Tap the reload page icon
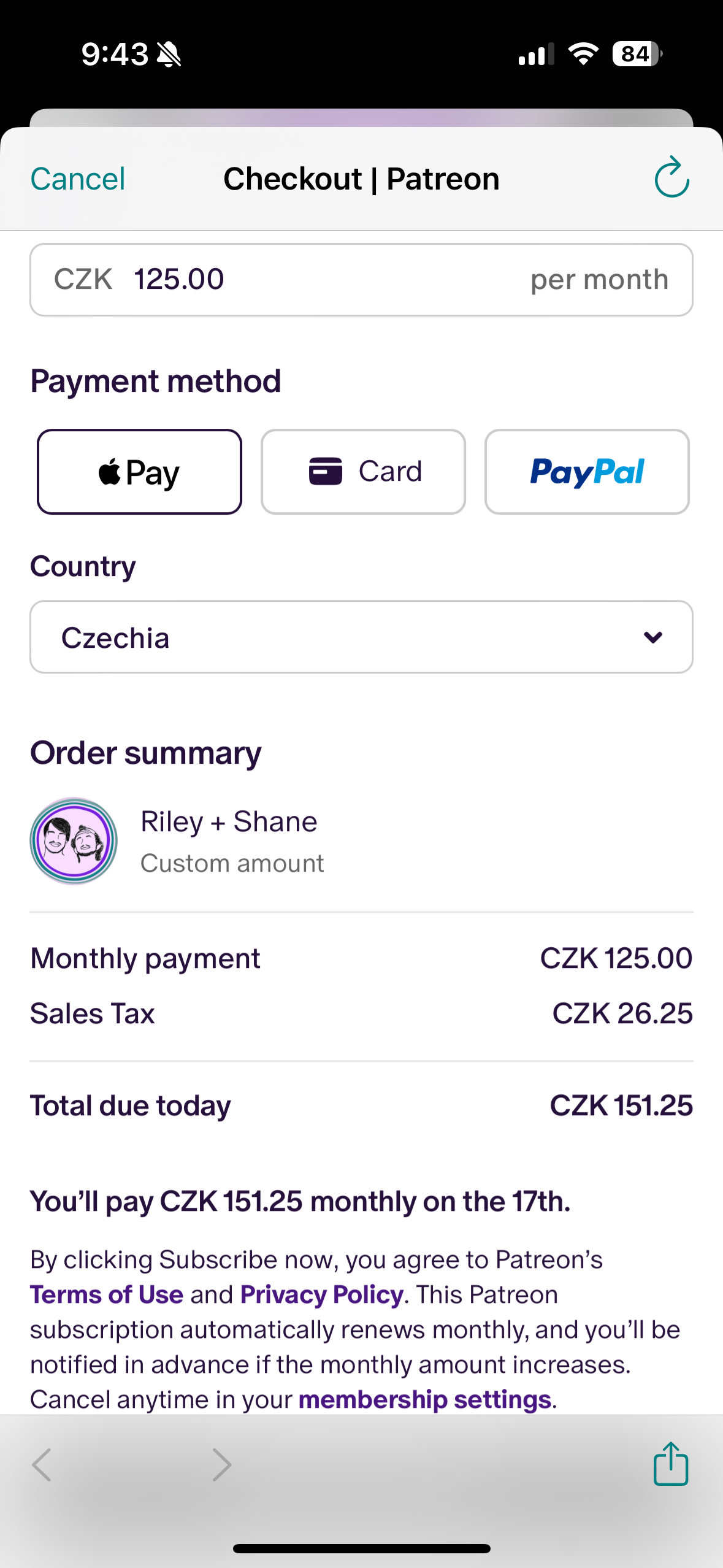 [671, 178]
